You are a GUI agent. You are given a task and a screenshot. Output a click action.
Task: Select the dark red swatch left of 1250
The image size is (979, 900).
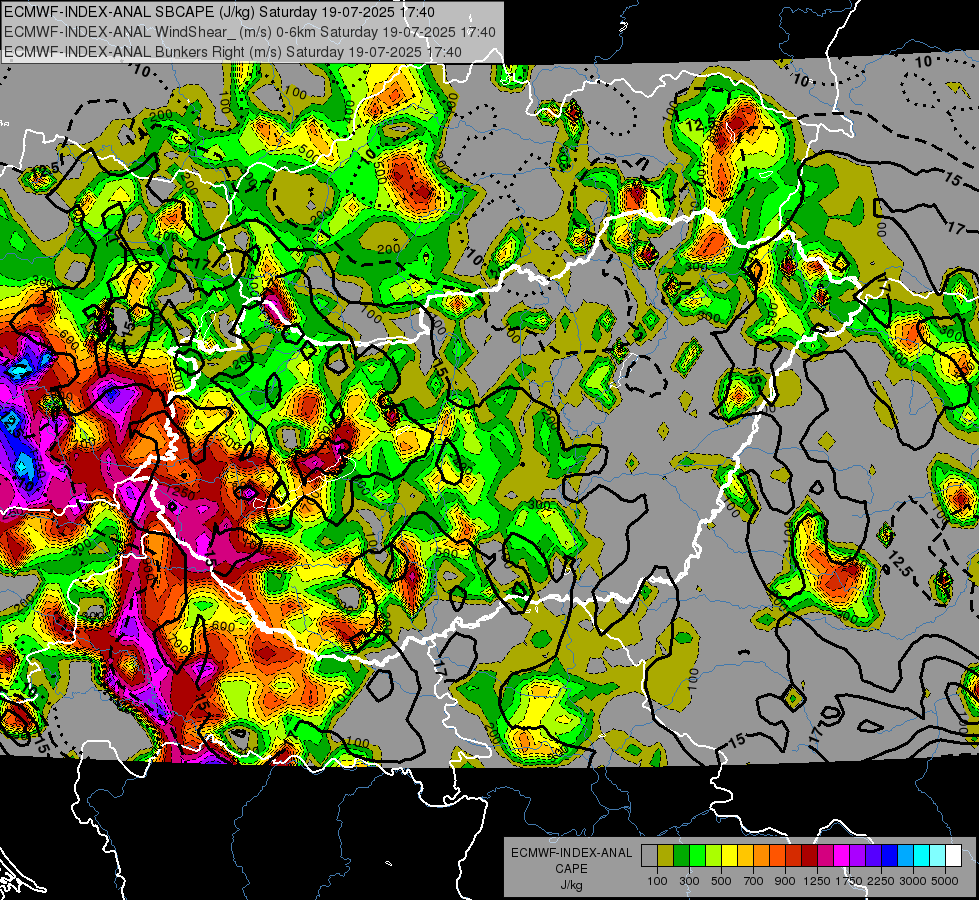809,856
